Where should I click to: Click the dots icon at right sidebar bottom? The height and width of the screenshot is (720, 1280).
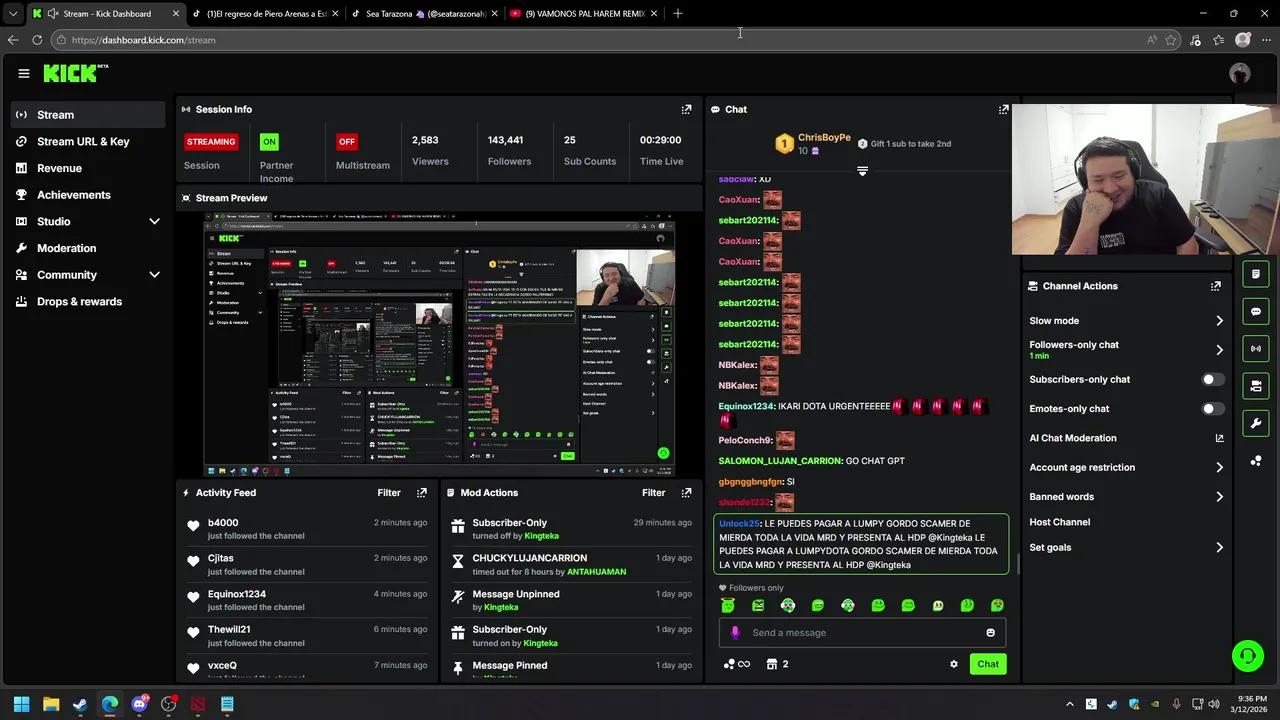(1256, 461)
